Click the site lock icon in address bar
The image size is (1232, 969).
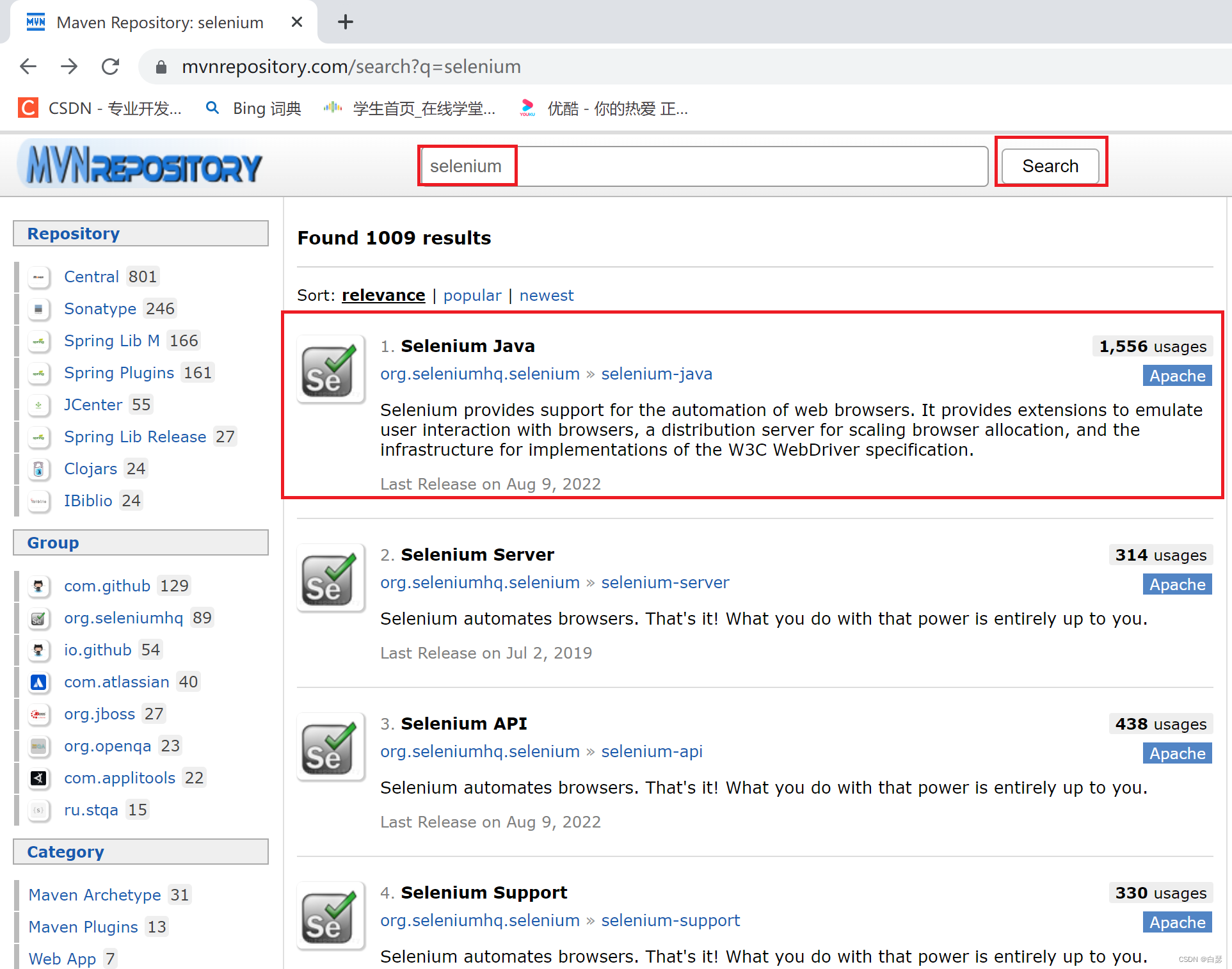(161, 67)
